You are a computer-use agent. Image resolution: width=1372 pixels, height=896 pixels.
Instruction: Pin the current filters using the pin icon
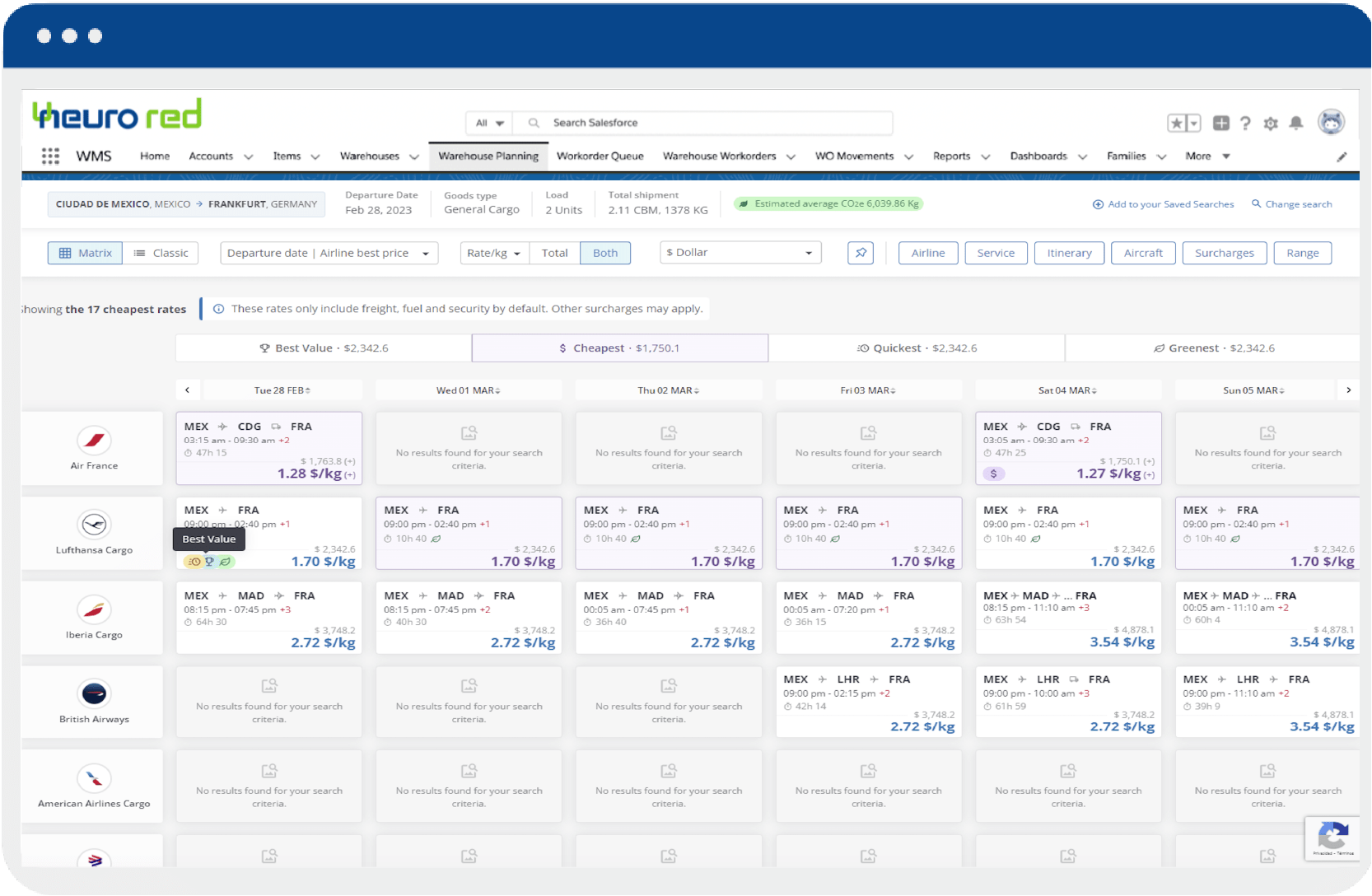coord(860,253)
